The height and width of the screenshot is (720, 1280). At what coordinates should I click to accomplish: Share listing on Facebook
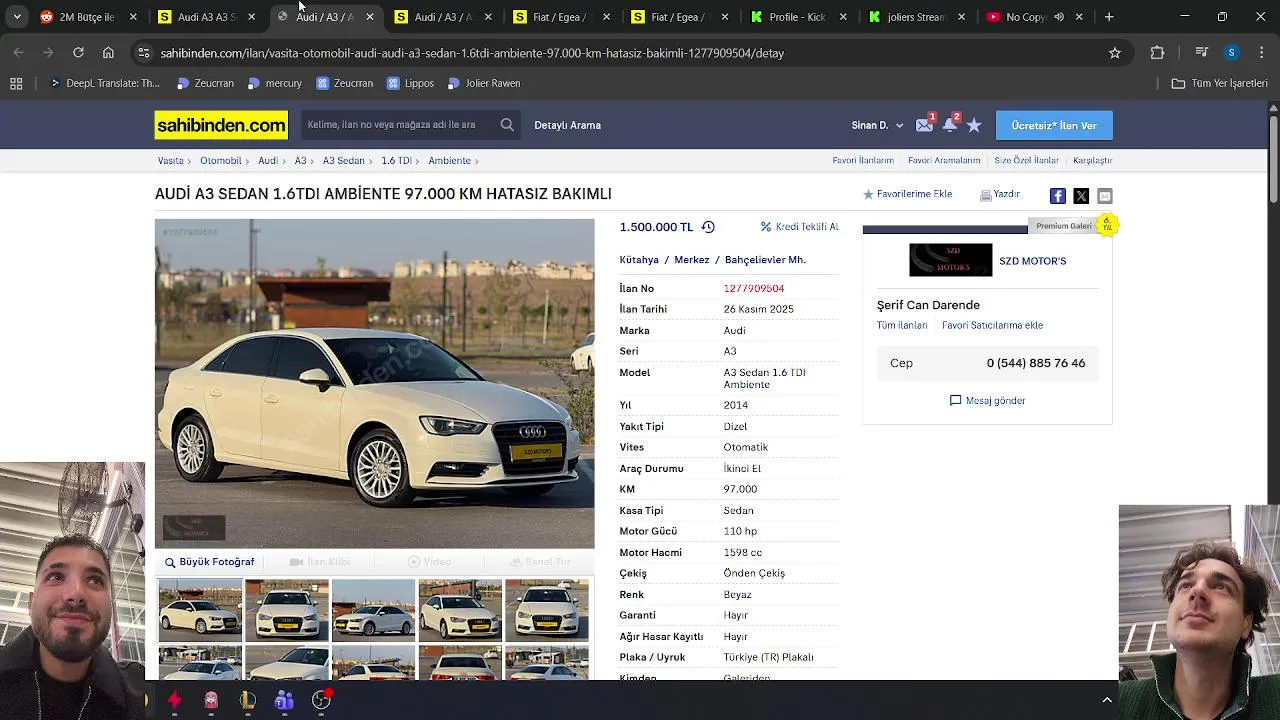tap(1057, 196)
